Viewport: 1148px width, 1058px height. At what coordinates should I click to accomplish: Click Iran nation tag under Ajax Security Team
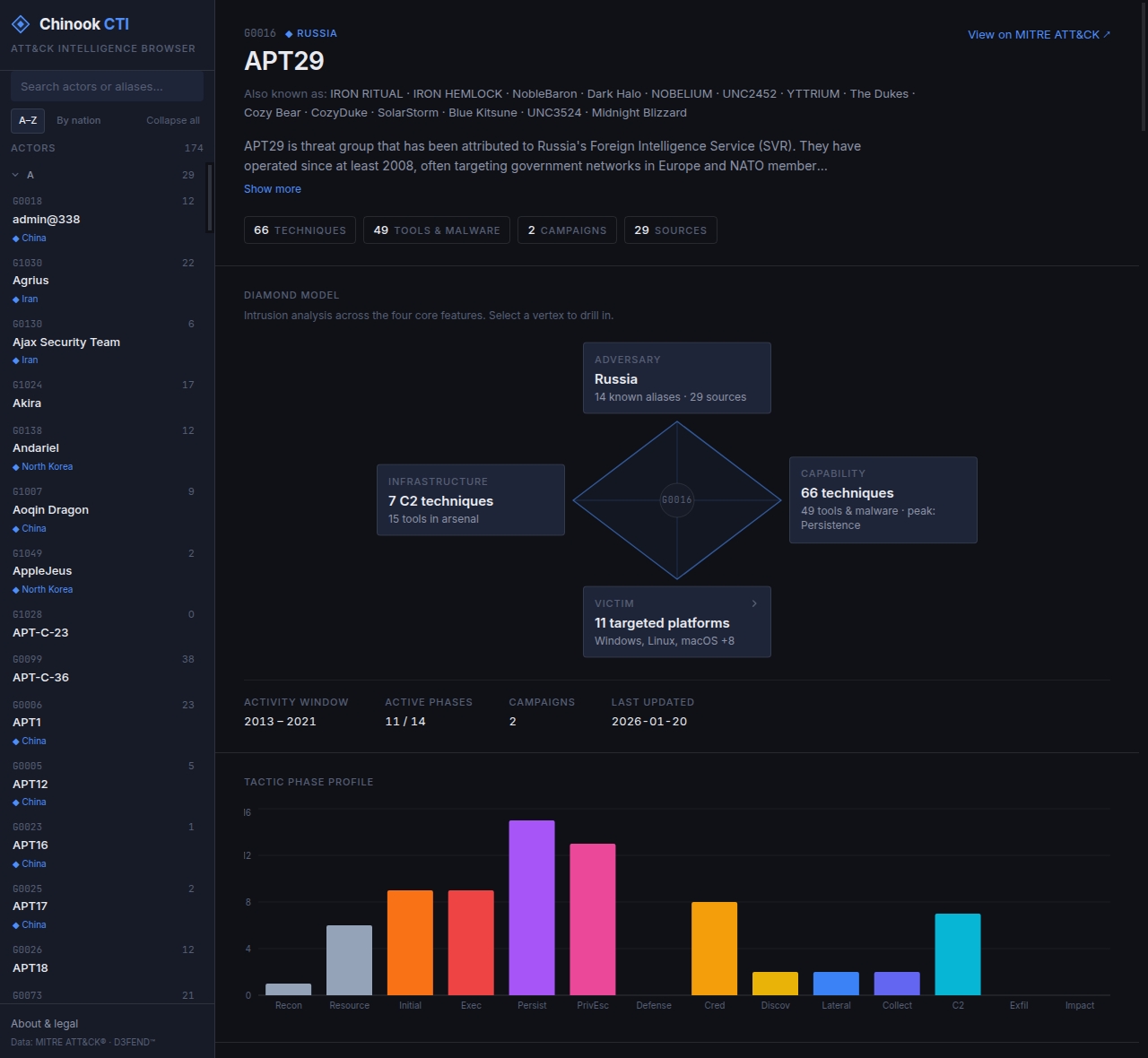pyautogui.click(x=25, y=360)
